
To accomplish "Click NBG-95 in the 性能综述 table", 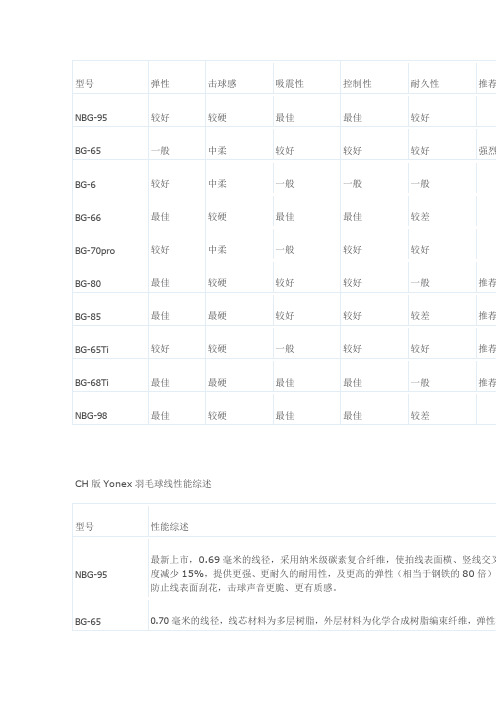I will click(91, 574).
